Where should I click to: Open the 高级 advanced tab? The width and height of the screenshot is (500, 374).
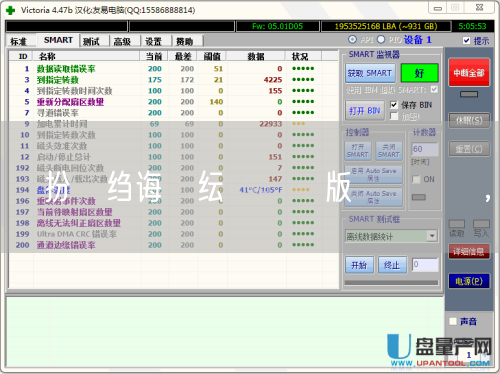tap(122, 41)
